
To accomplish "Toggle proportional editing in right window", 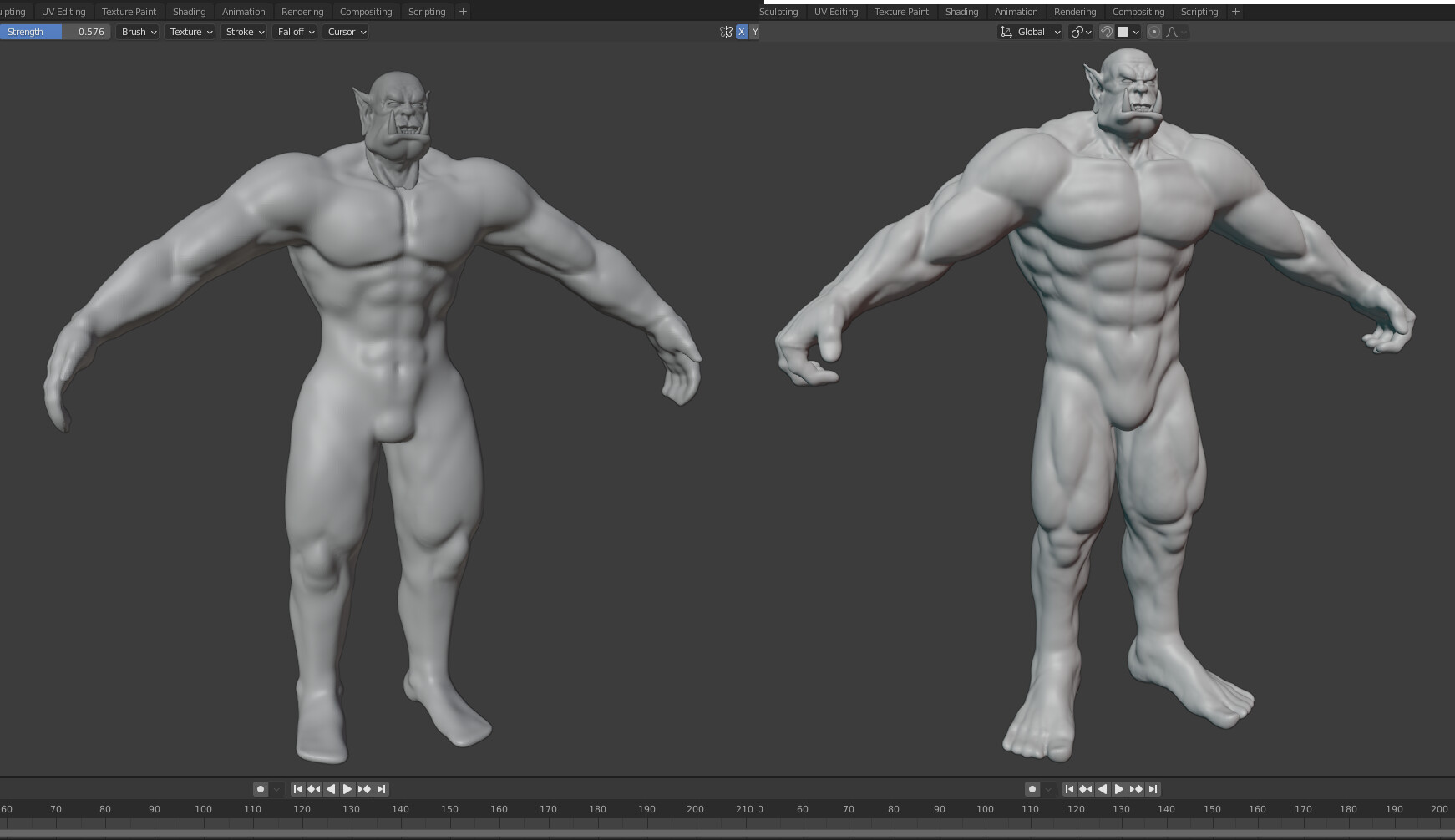I will [x=1154, y=32].
